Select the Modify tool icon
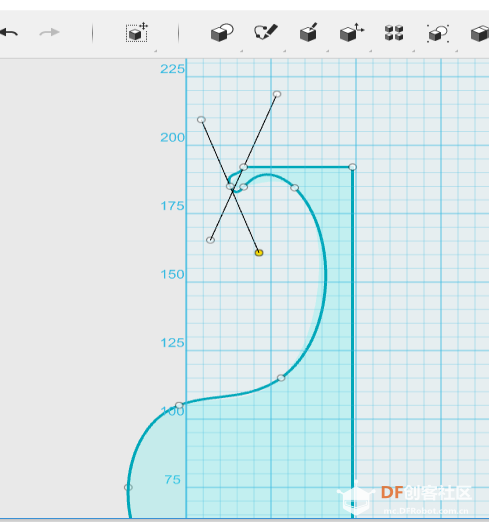The image size is (489, 522). pyautogui.click(x=352, y=32)
